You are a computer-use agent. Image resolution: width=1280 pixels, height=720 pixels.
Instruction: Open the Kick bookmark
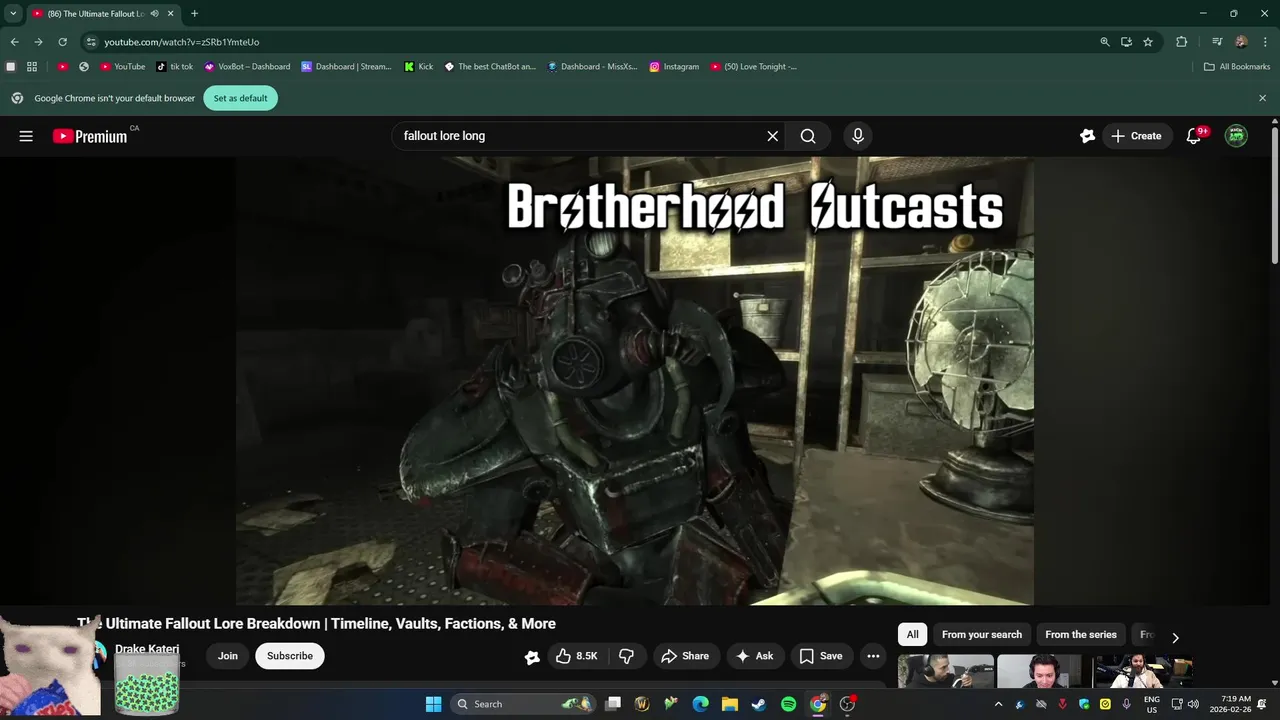click(419, 67)
